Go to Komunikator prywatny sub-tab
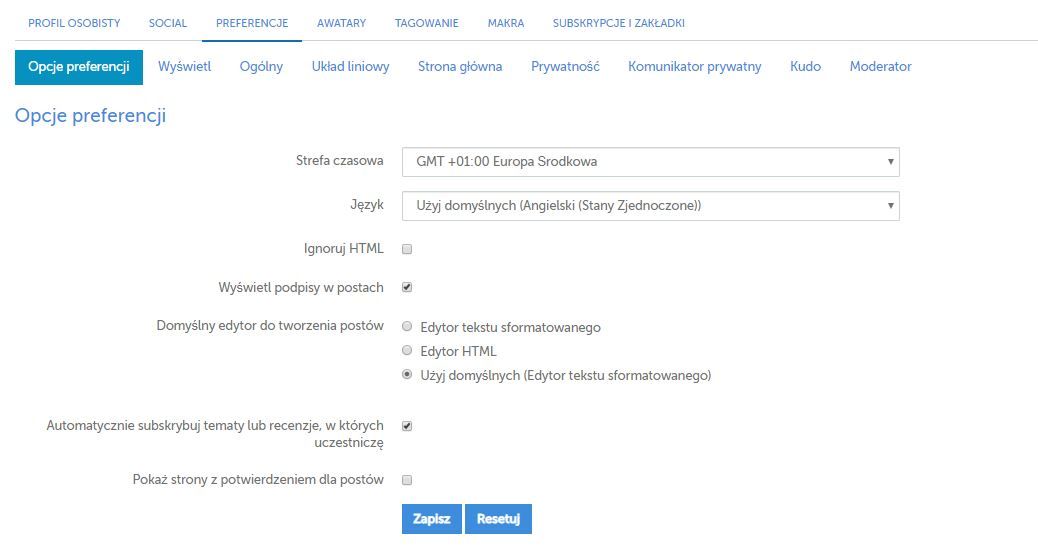This screenshot has width=1038, height=552. [694, 67]
